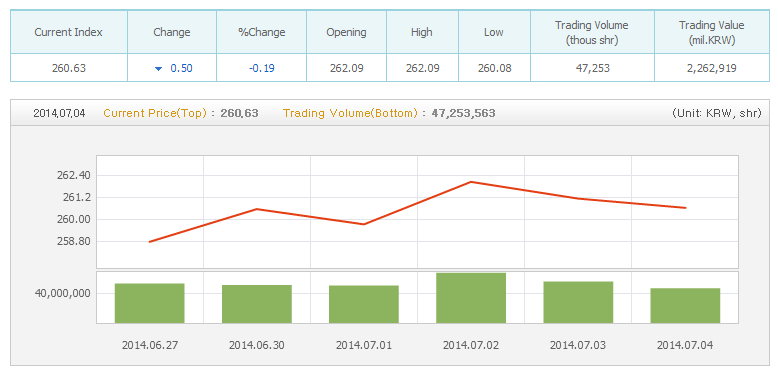
Task: Click the volume figure 47,253,563
Action: (x=463, y=113)
